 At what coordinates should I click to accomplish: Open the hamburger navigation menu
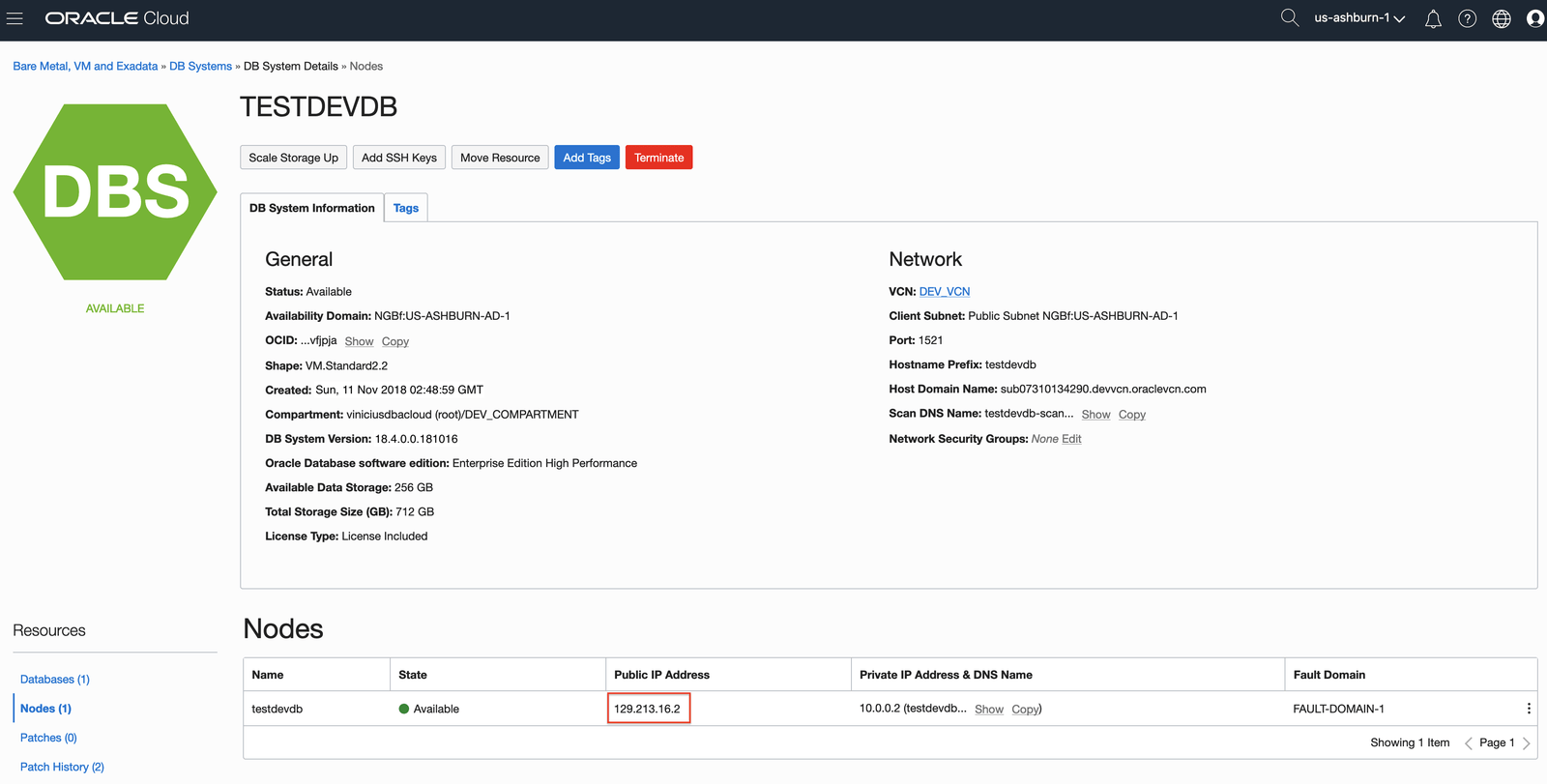[x=15, y=18]
